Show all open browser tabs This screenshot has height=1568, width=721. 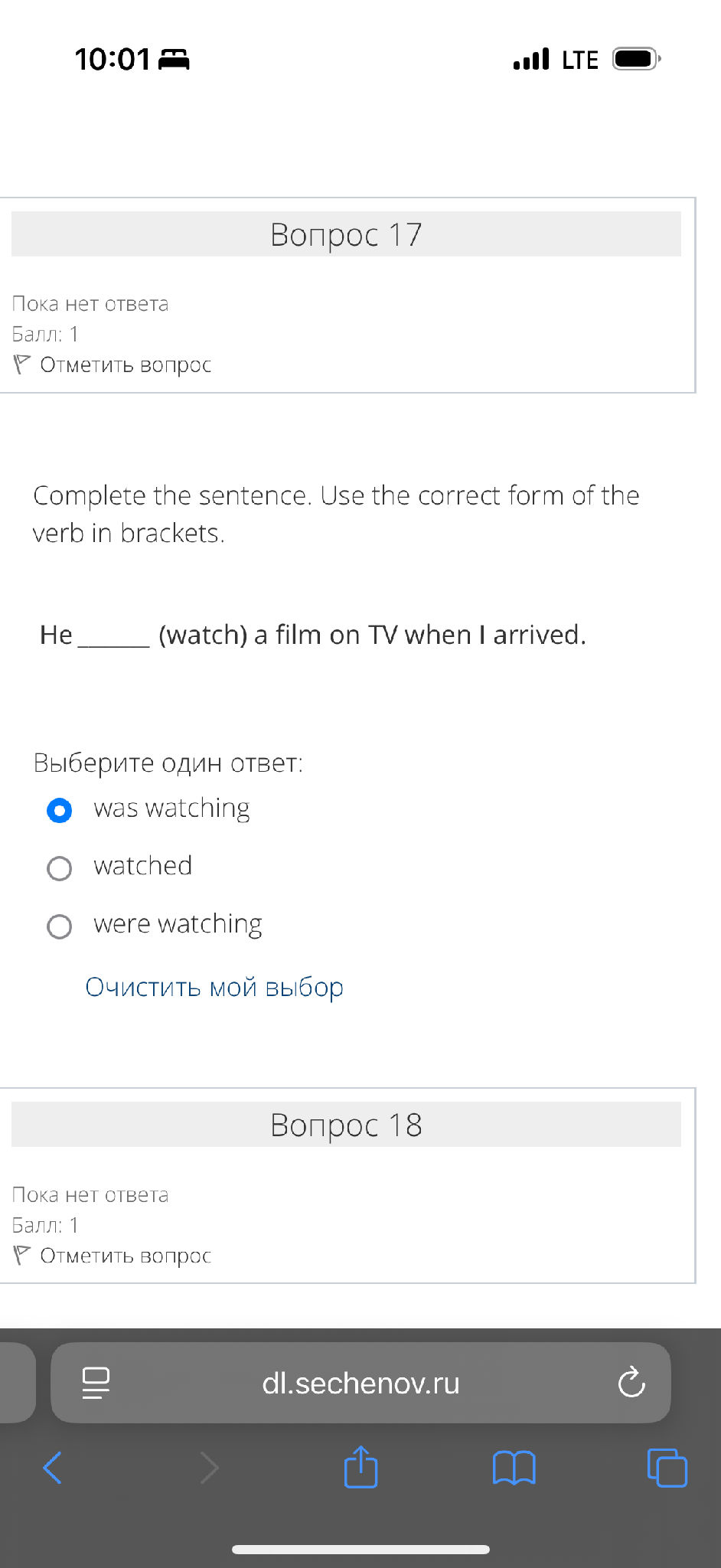pyautogui.click(x=664, y=1468)
